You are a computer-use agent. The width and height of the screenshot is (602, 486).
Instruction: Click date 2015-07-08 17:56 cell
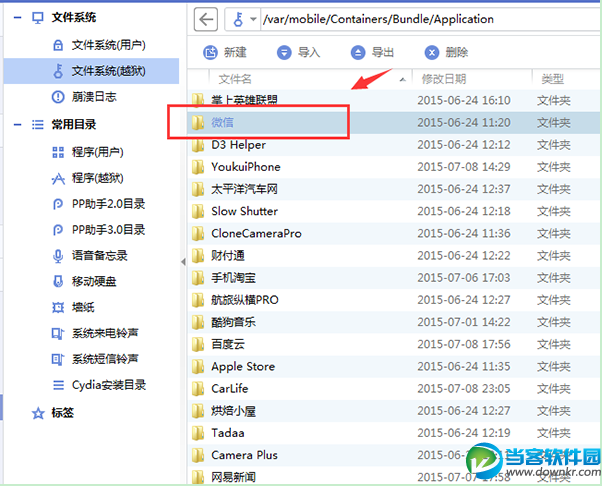pos(464,344)
